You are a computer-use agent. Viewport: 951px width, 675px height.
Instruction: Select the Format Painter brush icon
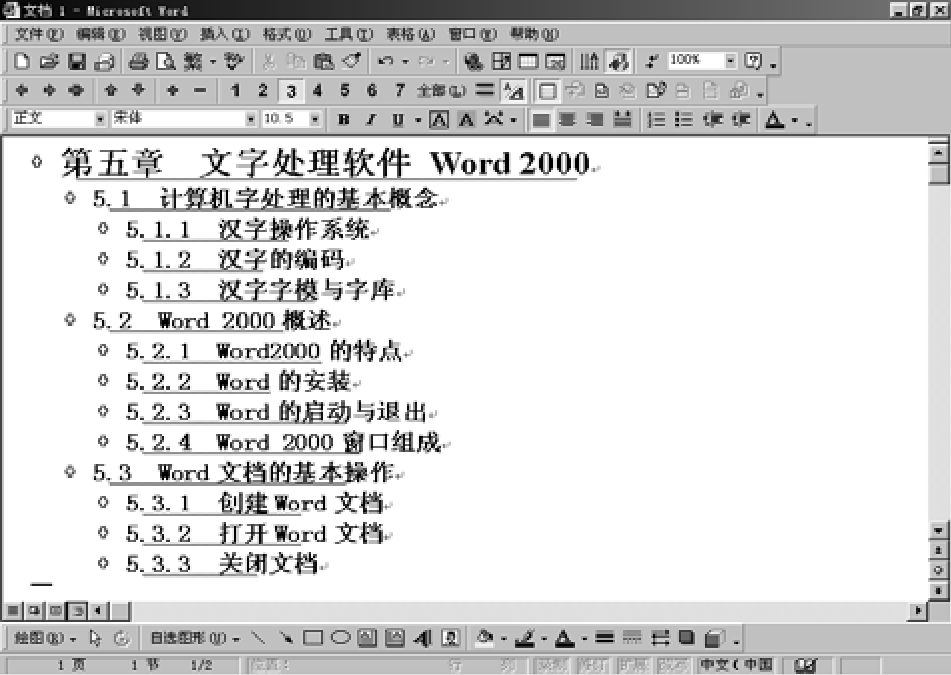pos(351,61)
